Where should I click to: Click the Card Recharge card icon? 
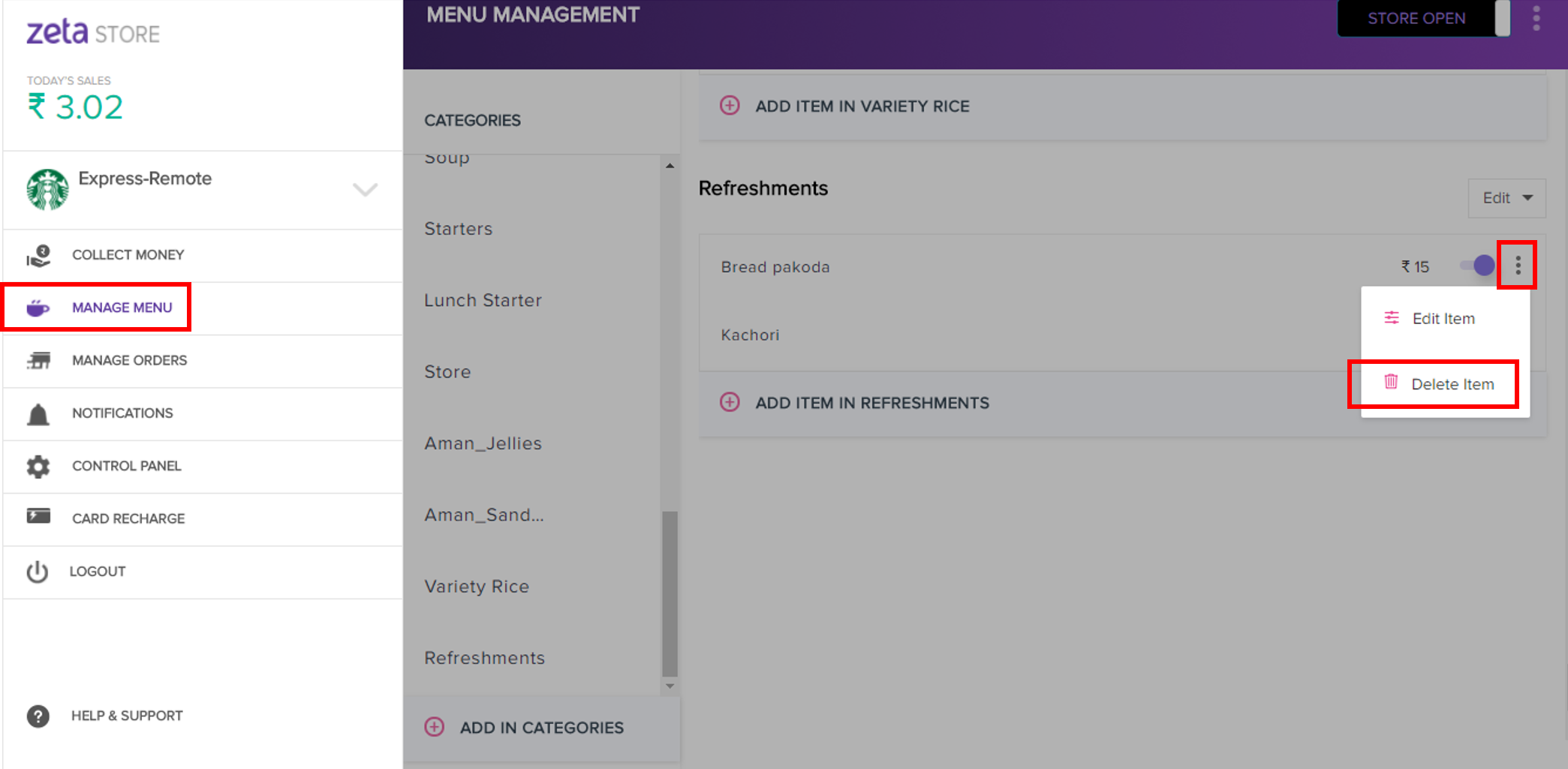pos(38,516)
